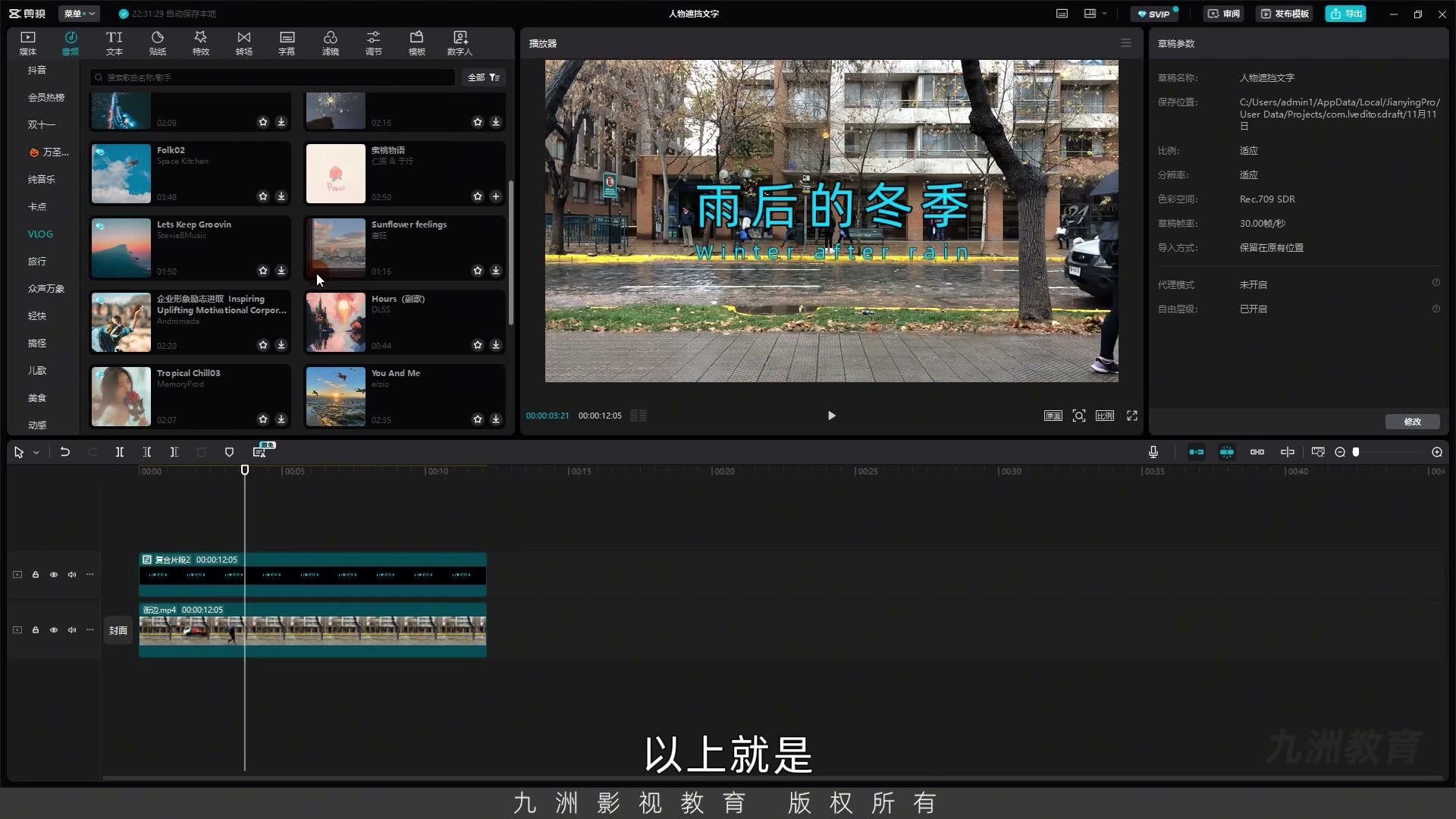Screen dimensions: 1456x819
Task: Adjust the timeline zoom slider handle
Action: tap(1356, 452)
